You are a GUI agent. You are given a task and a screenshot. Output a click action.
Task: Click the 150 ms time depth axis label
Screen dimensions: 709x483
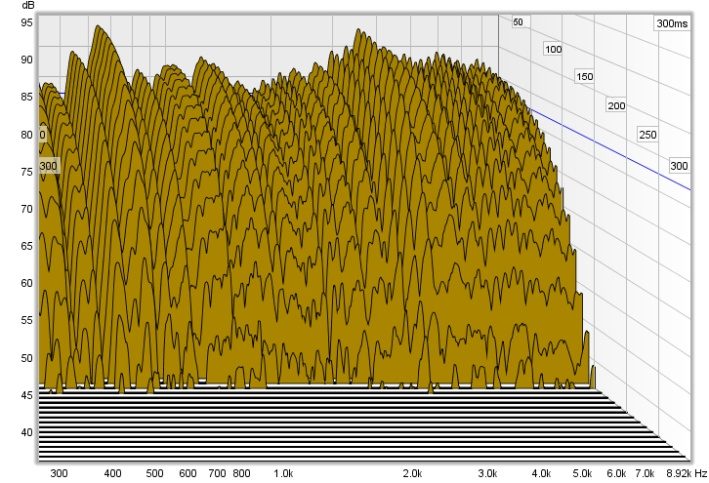(x=584, y=77)
